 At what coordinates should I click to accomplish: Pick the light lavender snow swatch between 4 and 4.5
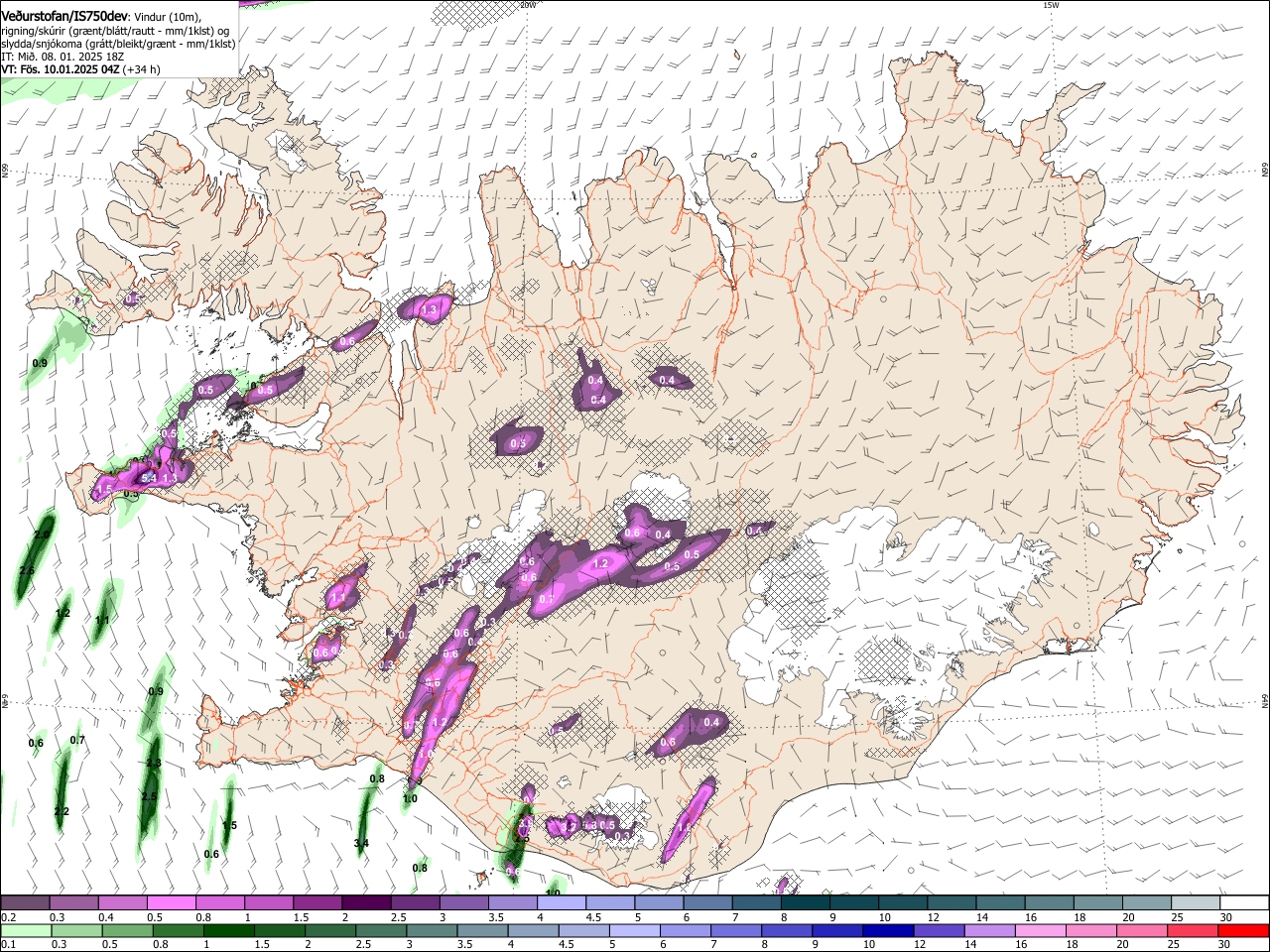(x=561, y=902)
